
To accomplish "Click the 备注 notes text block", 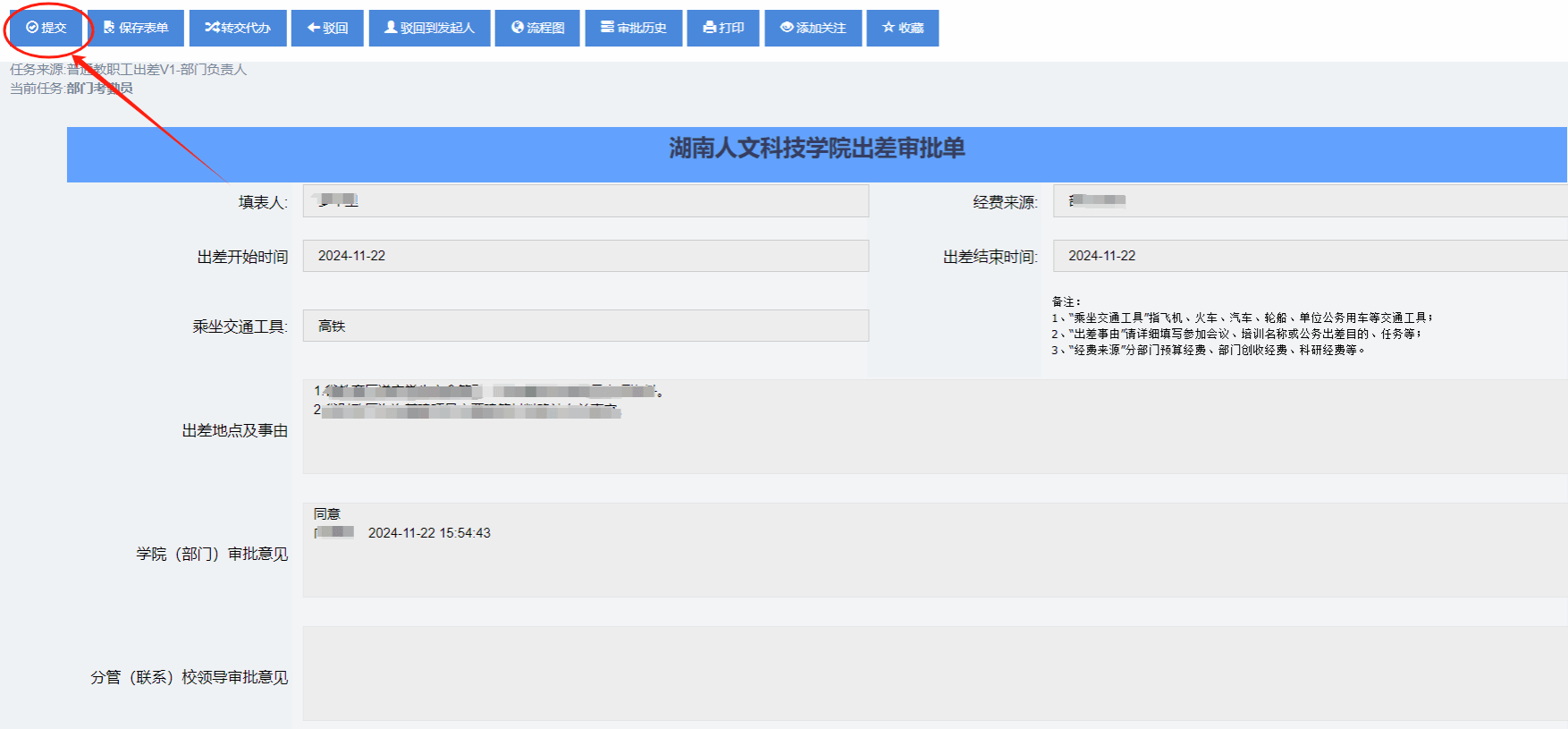I will [1241, 326].
